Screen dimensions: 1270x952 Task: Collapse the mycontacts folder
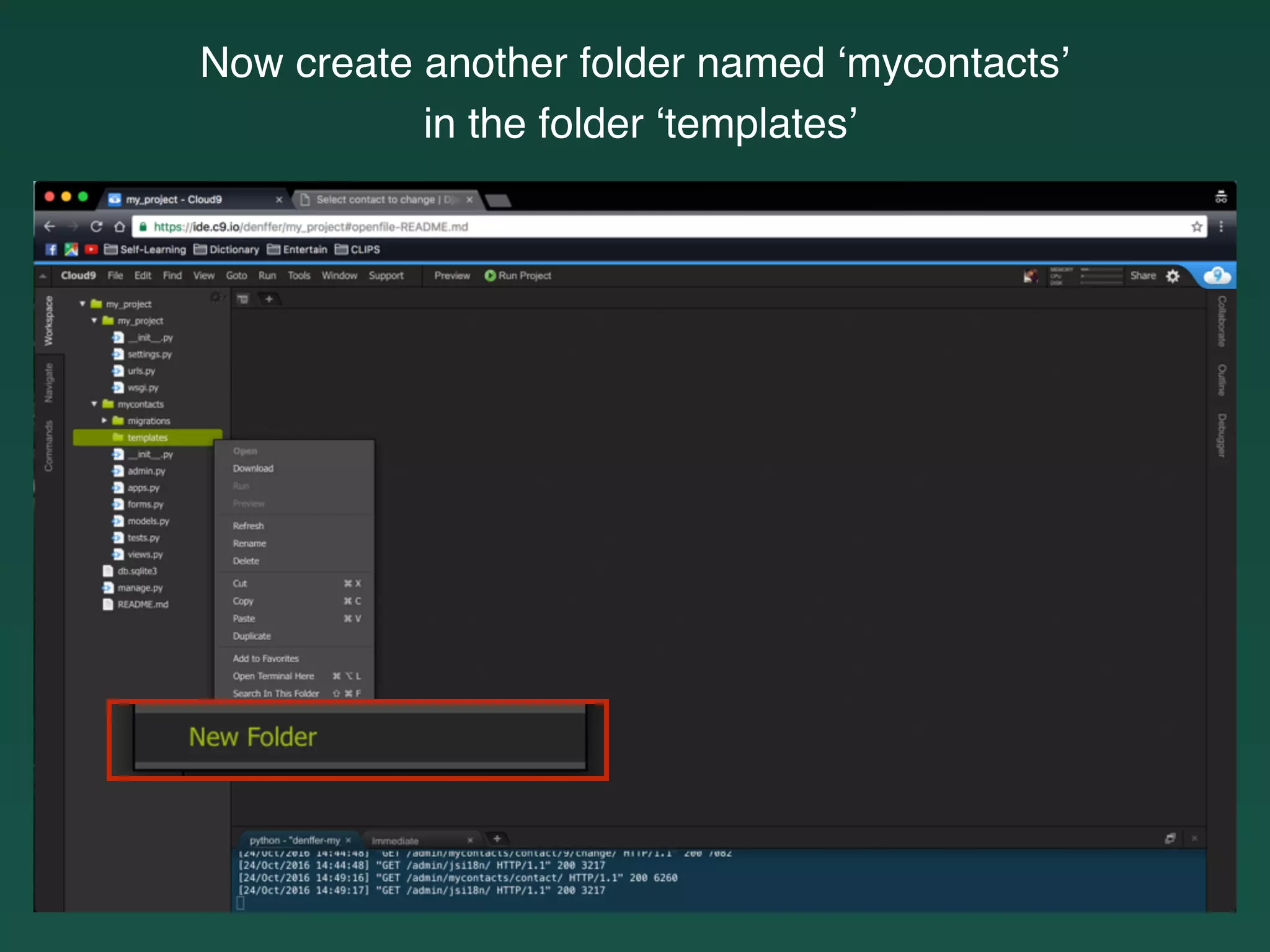pyautogui.click(x=94, y=403)
